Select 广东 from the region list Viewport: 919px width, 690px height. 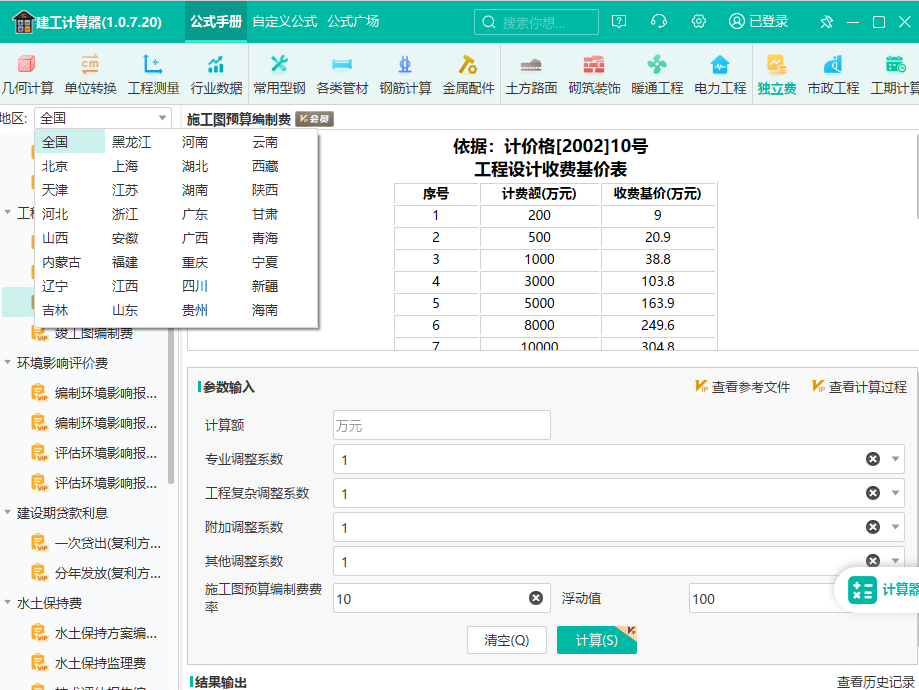point(195,214)
